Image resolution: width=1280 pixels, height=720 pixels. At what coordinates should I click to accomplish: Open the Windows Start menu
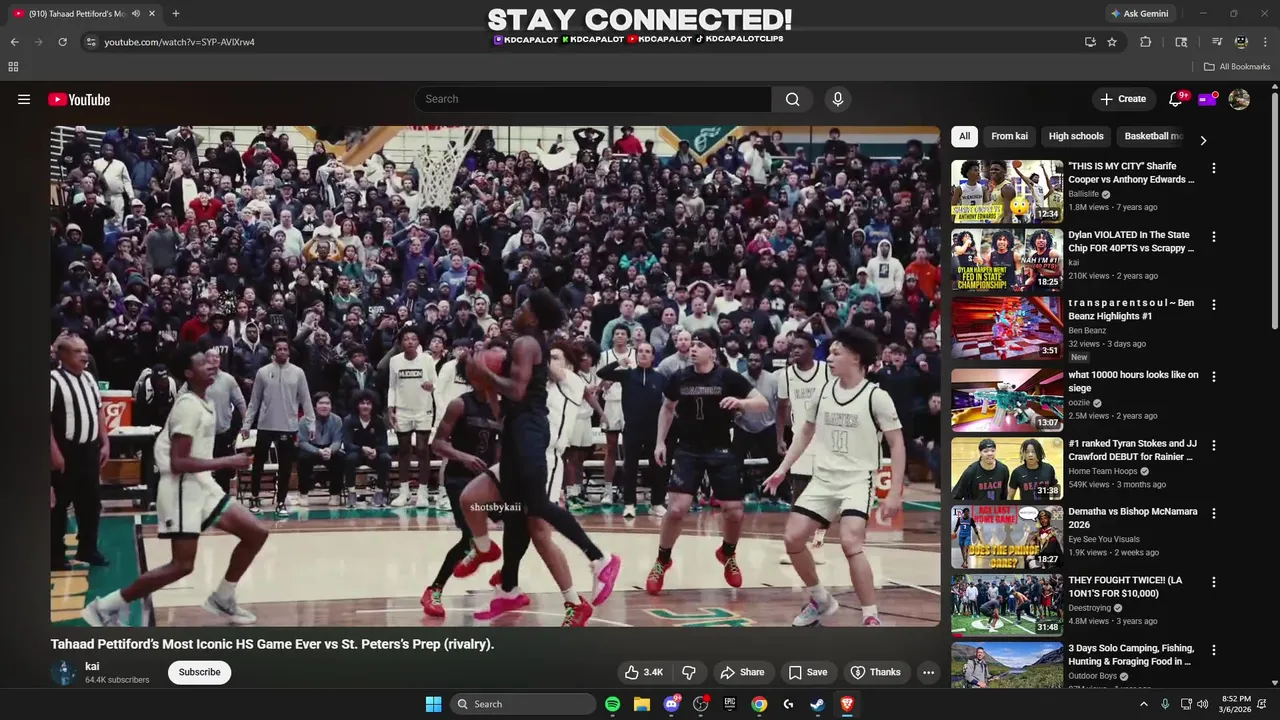coord(433,704)
